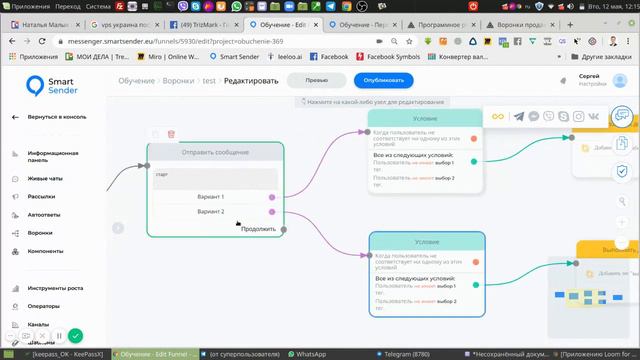
Task: Open Другие закладки folder
Action: (601, 57)
